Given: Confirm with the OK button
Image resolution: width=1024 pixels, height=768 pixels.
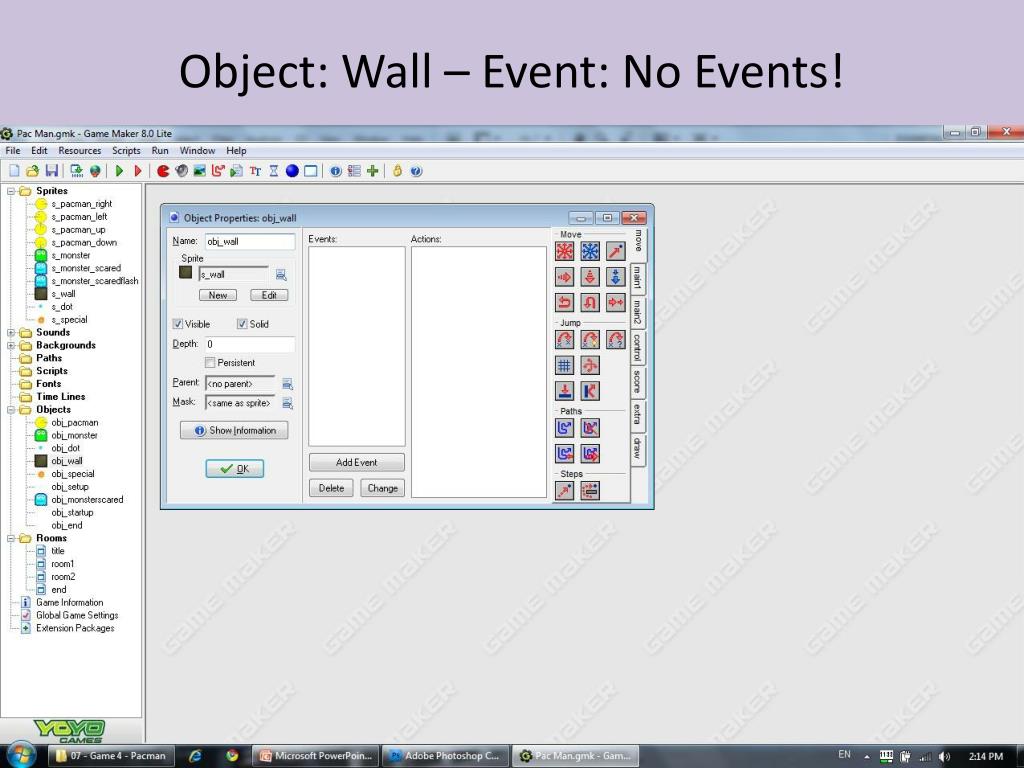Looking at the screenshot, I should (x=235, y=468).
